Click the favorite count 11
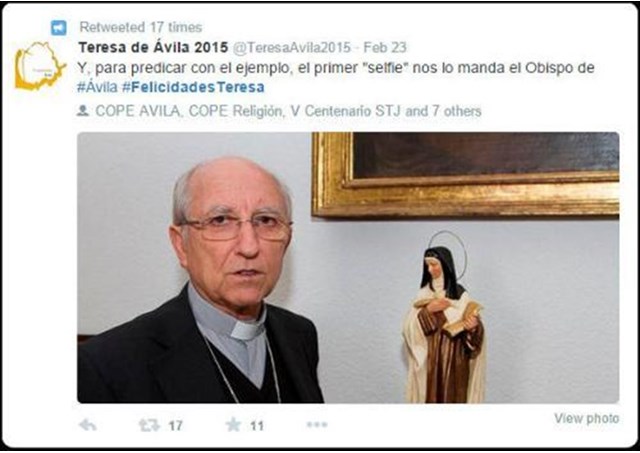Image resolution: width=640 pixels, height=453 pixels. coord(257,426)
